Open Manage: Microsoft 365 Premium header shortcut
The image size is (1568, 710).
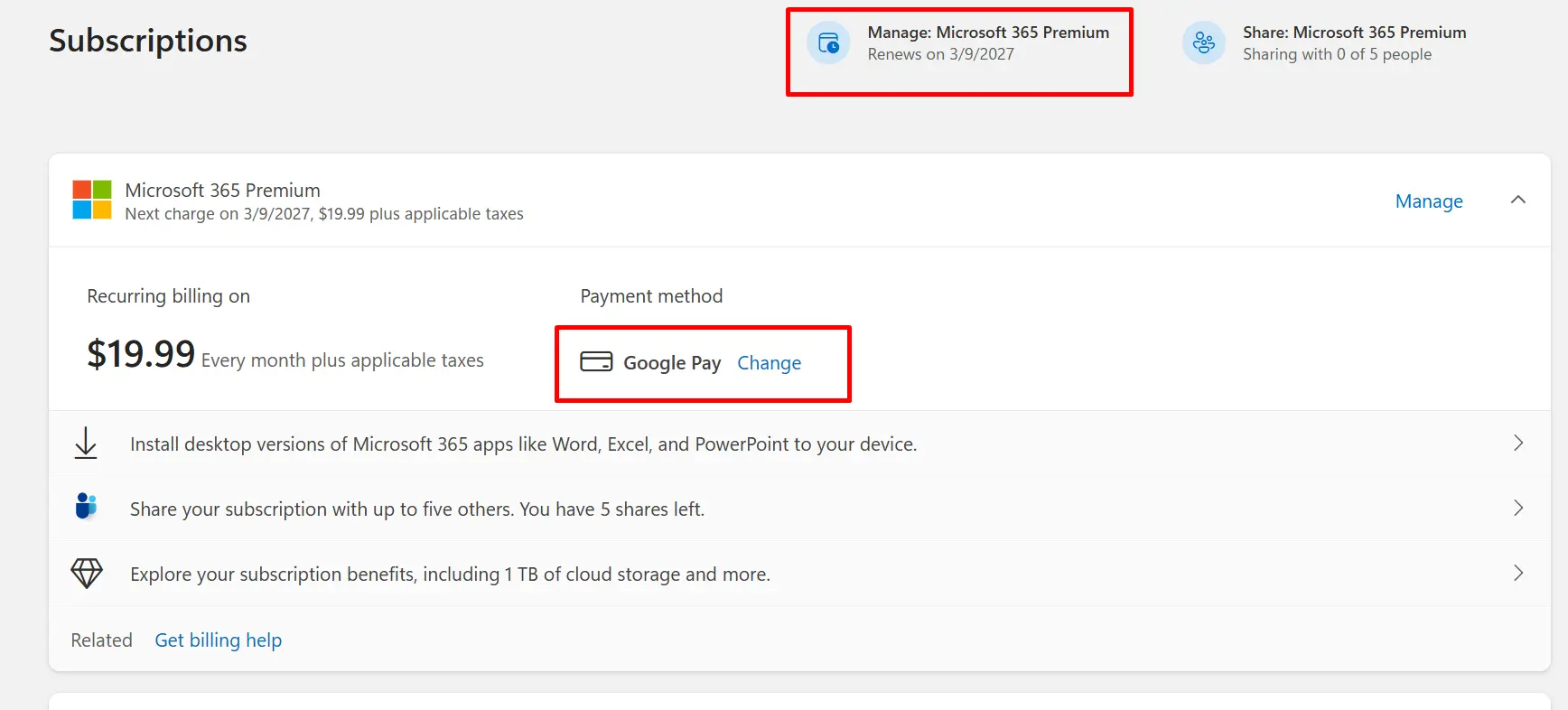[959, 42]
